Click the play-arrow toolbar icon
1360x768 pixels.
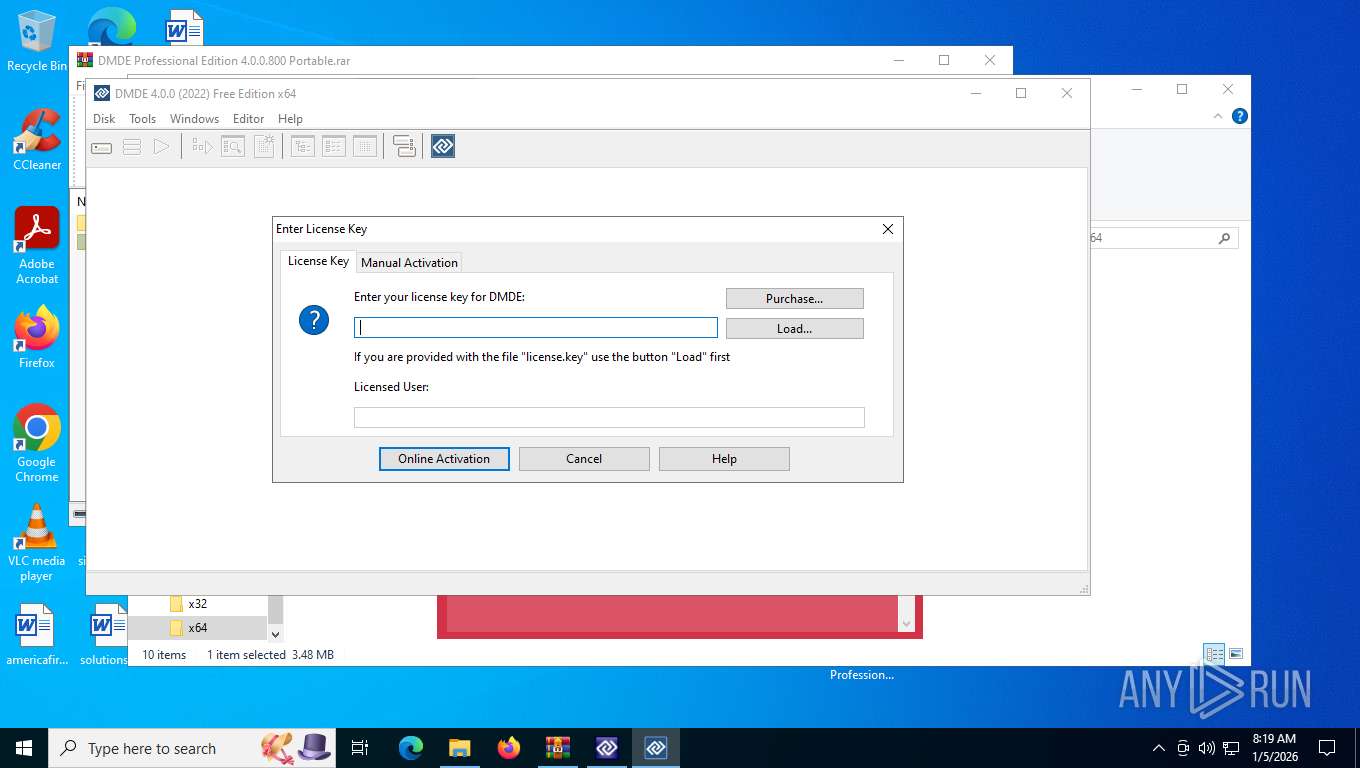(x=161, y=147)
